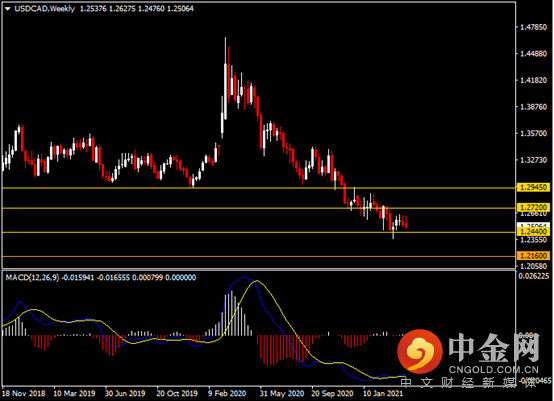The image size is (554, 401).
Task: Click the 1.38760 price axis value
Action: pos(534,107)
